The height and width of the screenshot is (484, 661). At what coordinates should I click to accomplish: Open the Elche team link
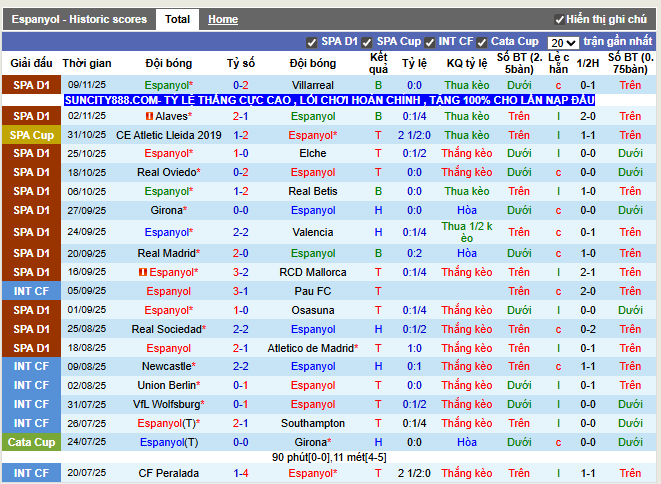(x=313, y=153)
